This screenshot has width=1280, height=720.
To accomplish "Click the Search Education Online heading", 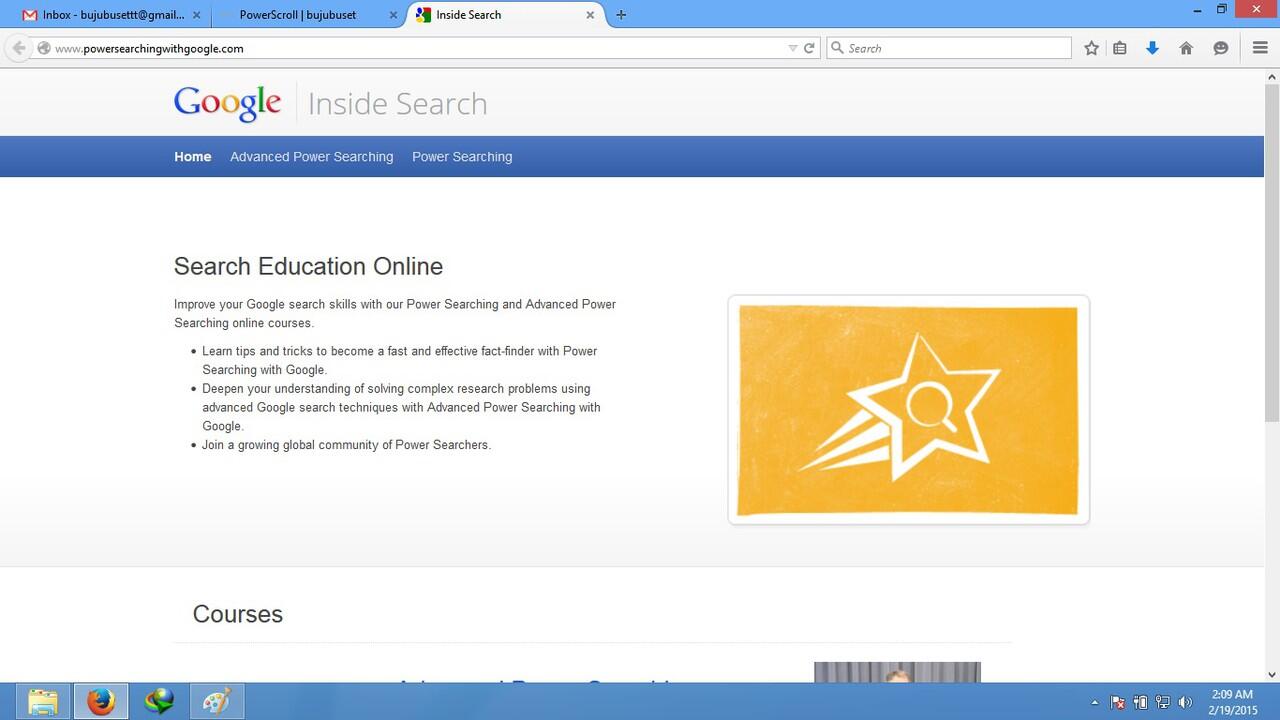I will point(308,266).
